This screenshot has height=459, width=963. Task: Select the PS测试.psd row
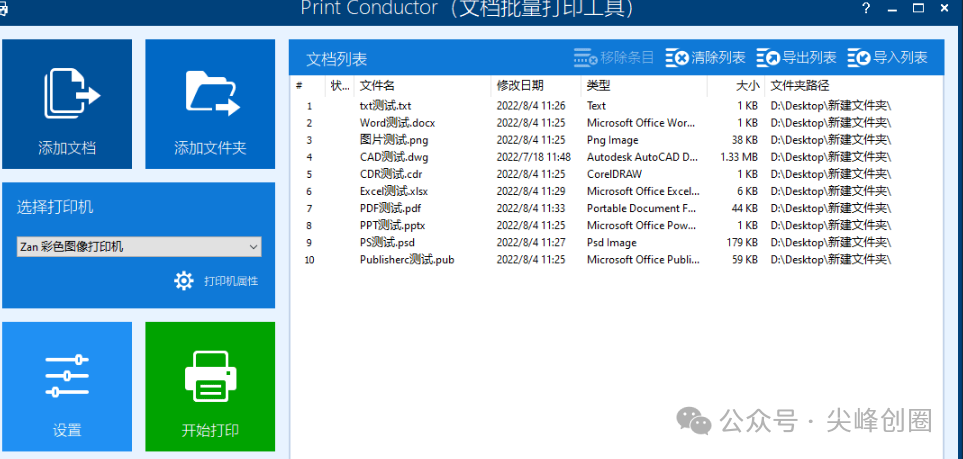point(617,243)
